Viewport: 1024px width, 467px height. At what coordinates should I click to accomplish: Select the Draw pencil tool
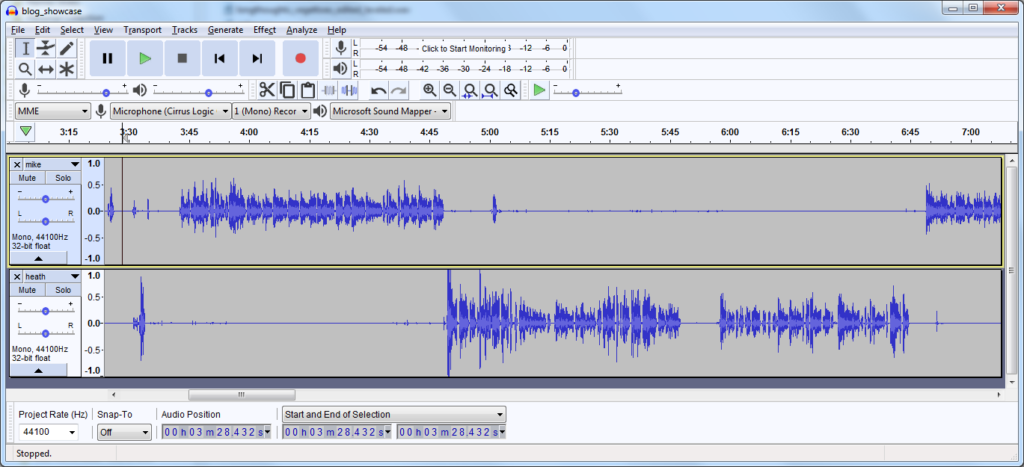coord(67,48)
